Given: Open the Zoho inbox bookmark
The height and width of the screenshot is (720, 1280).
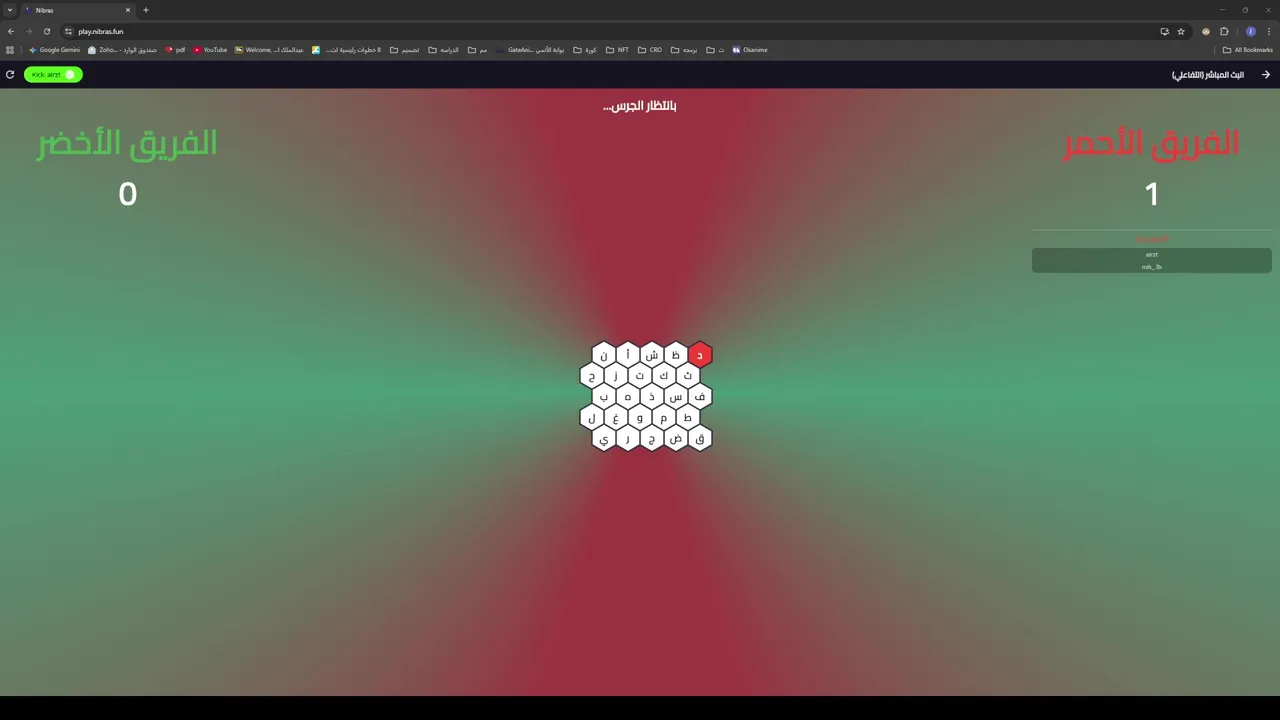Looking at the screenshot, I should (122, 50).
